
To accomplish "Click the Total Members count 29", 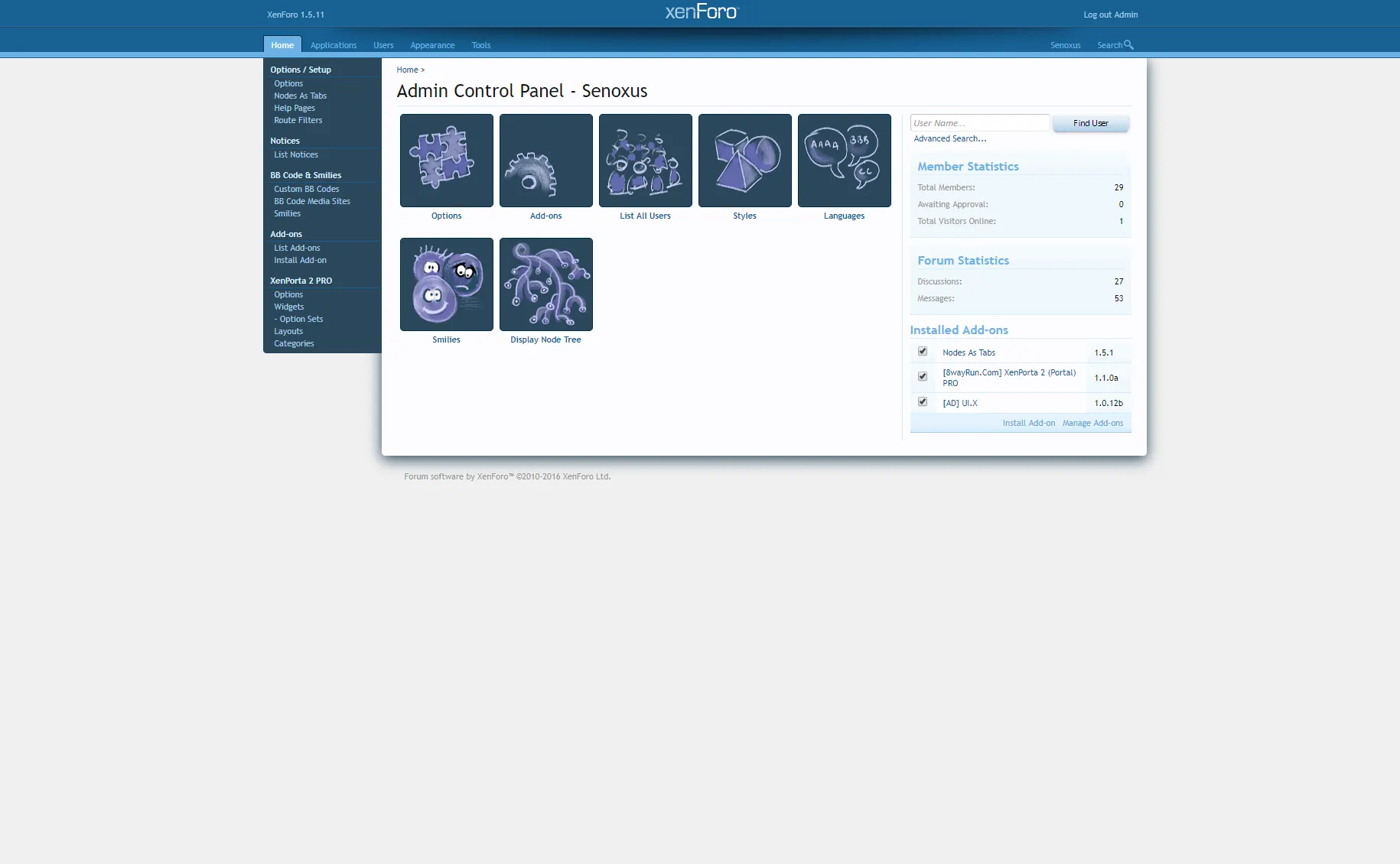I will (x=1119, y=188).
